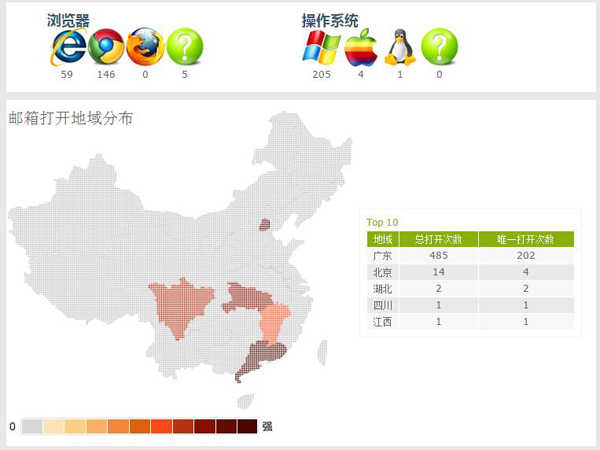
Task: Select Sichuan province on the map
Action: 180,306
